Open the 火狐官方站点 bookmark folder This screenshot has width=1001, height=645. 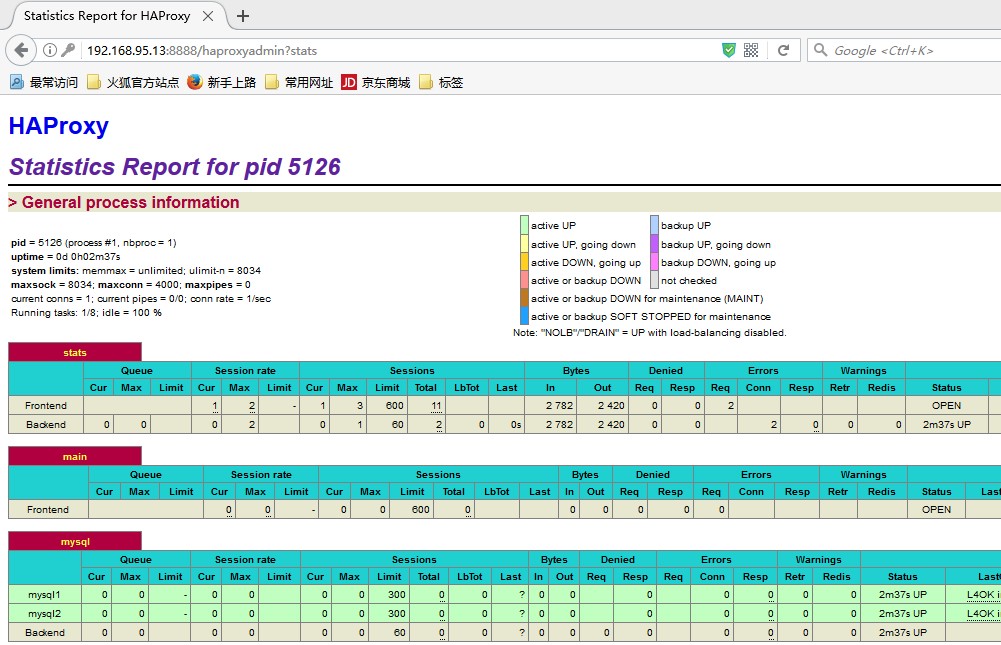click(133, 82)
